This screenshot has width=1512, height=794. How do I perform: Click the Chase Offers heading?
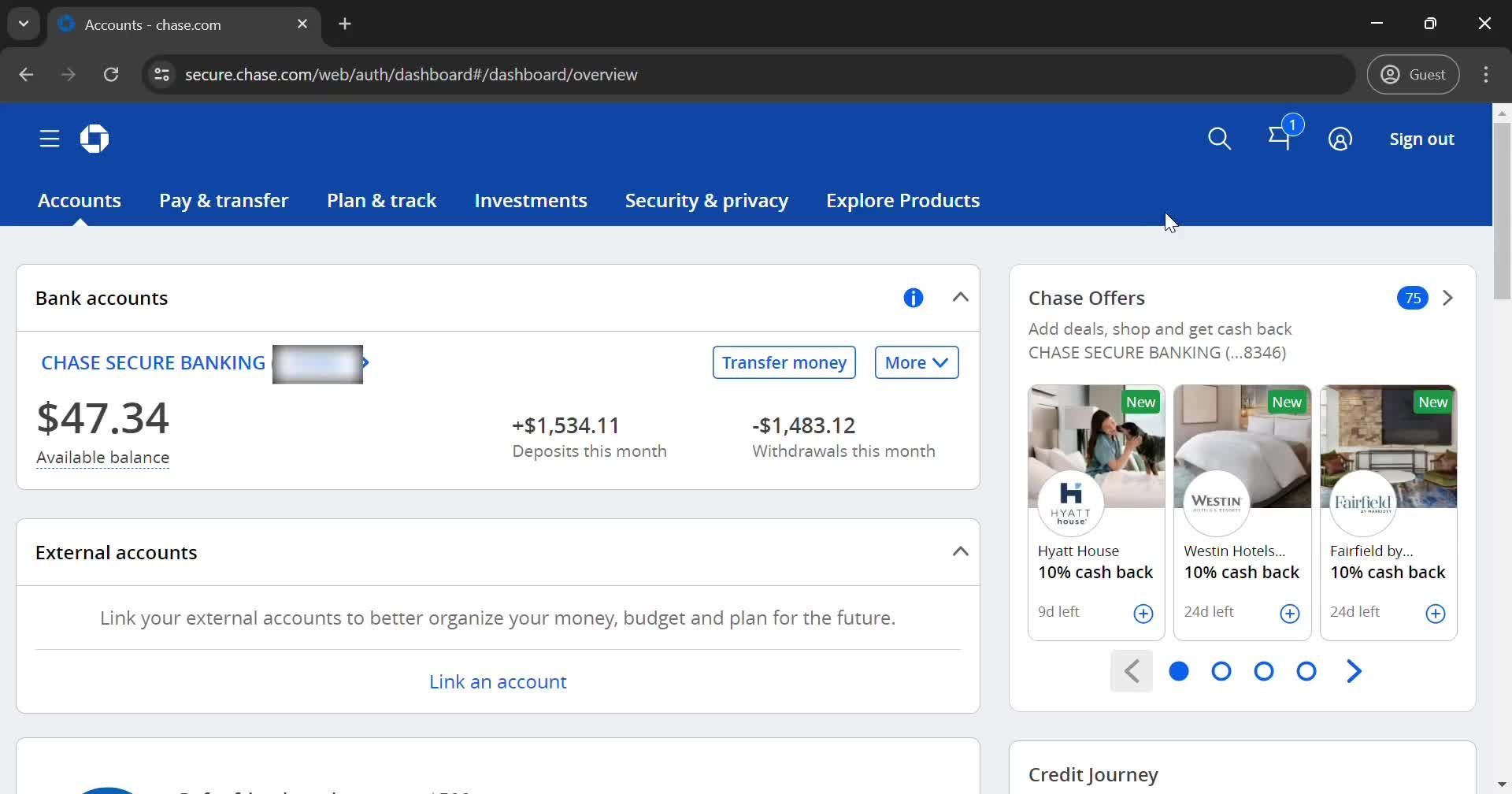[1087, 298]
